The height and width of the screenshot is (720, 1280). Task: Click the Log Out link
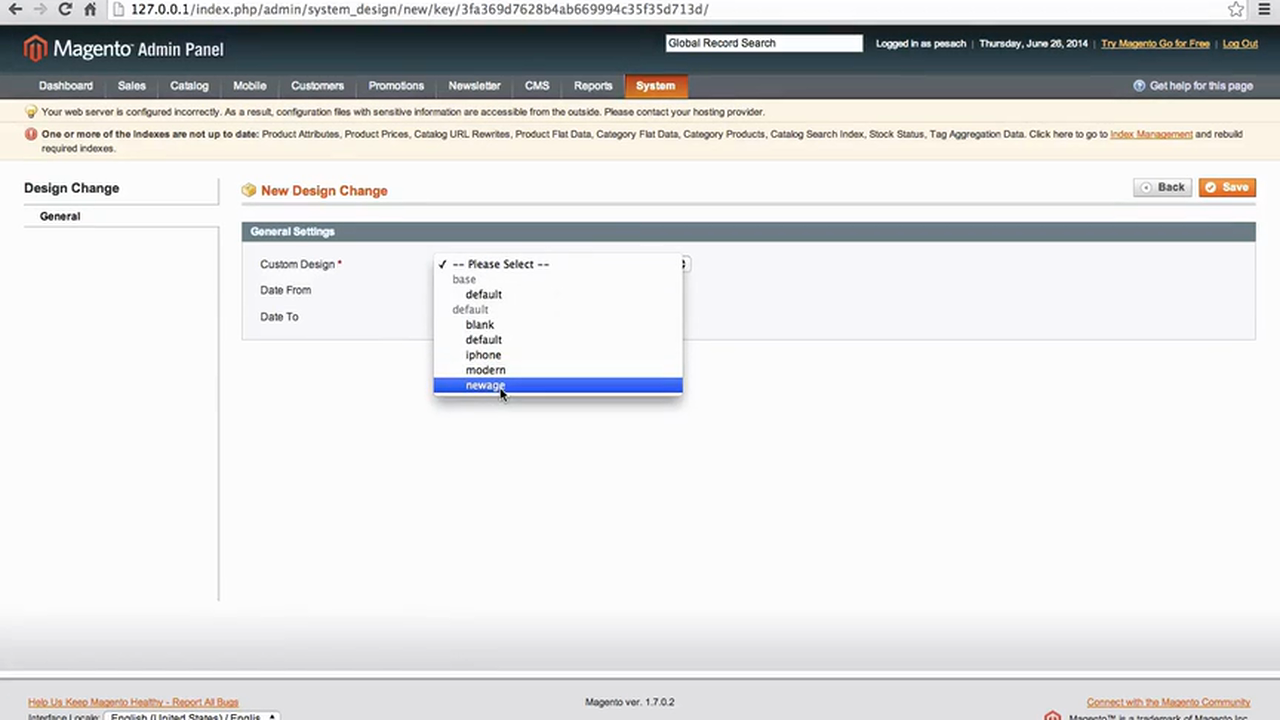point(1240,43)
